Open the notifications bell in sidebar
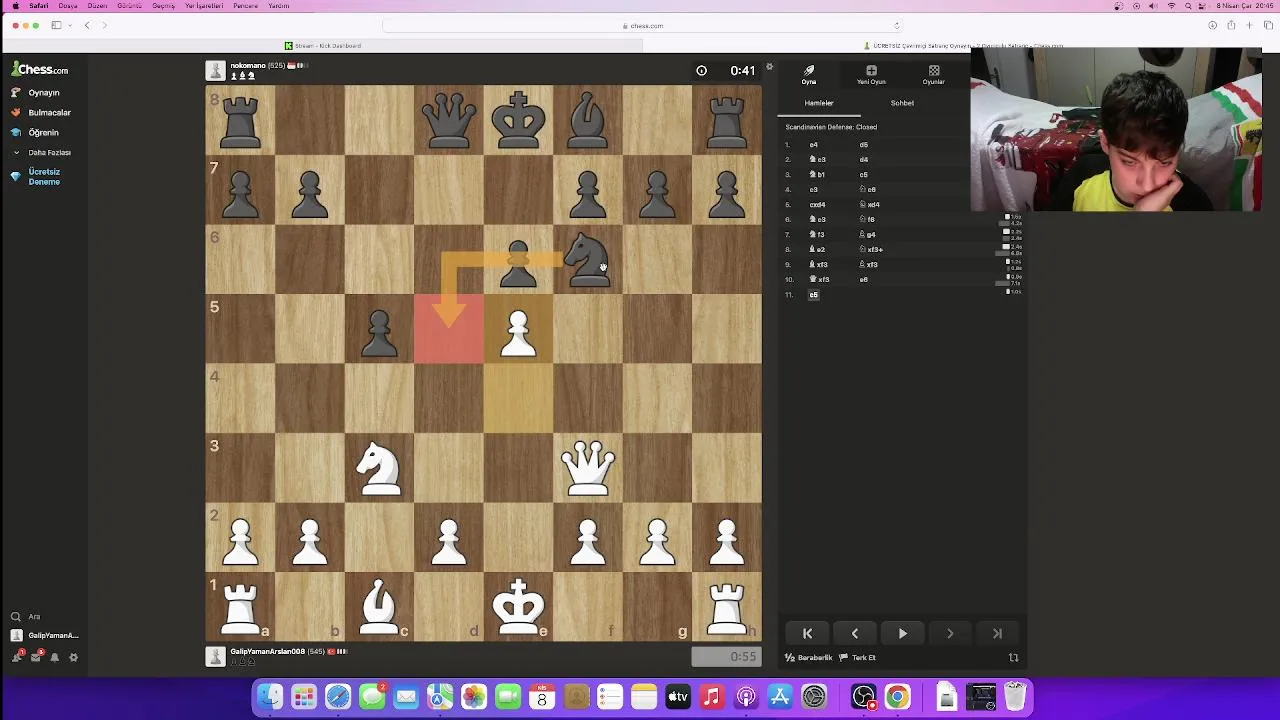The height and width of the screenshot is (720, 1280). 55,657
